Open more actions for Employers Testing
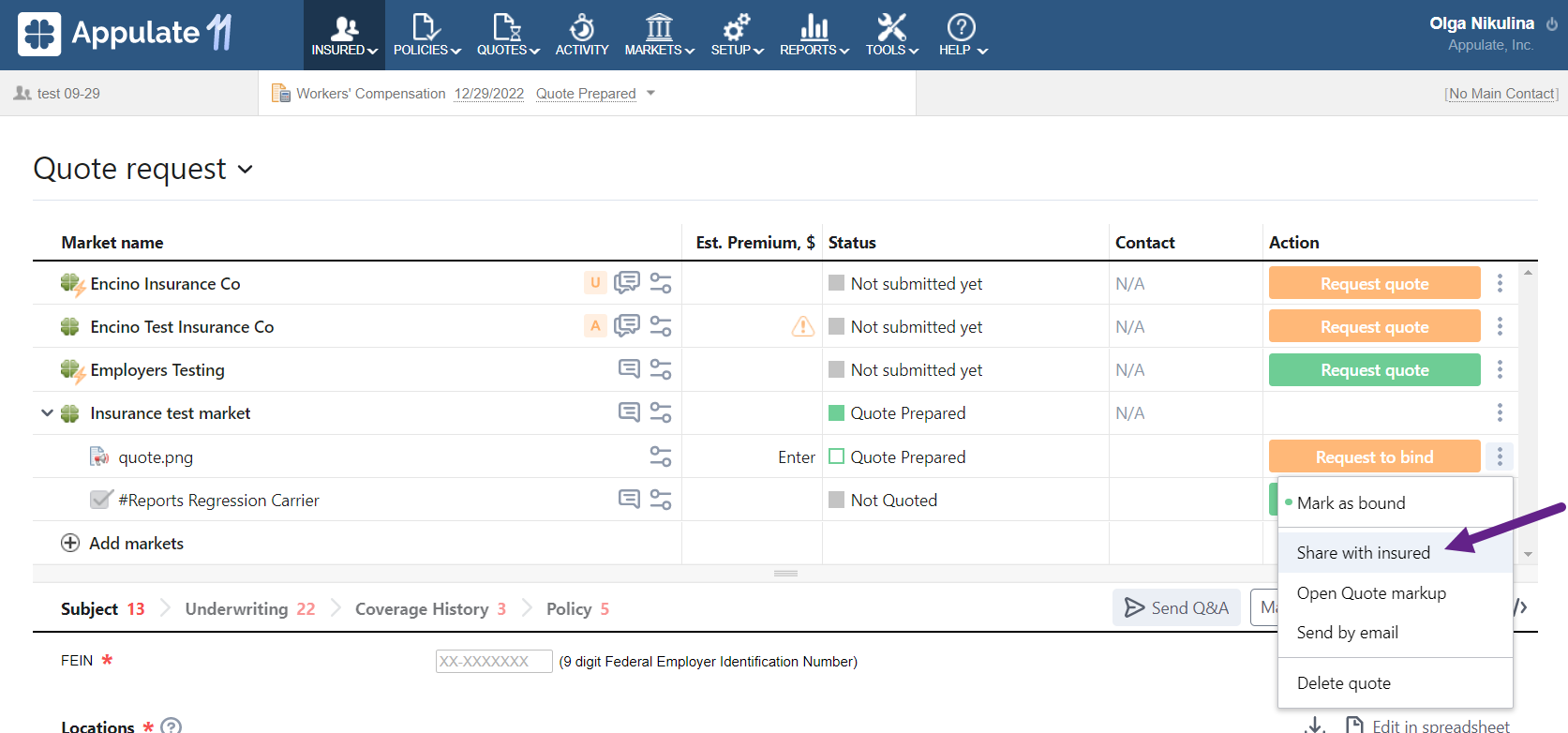 click(1500, 369)
